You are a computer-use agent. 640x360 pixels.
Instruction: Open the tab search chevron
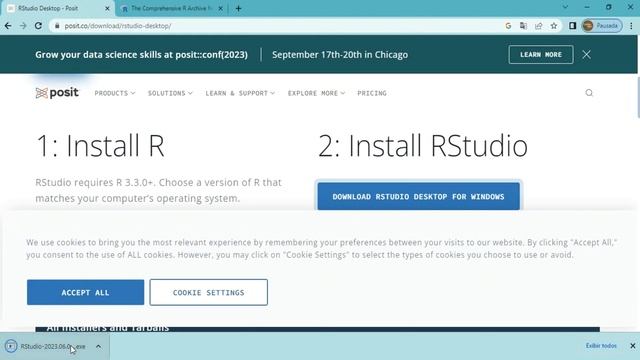click(x=565, y=7)
